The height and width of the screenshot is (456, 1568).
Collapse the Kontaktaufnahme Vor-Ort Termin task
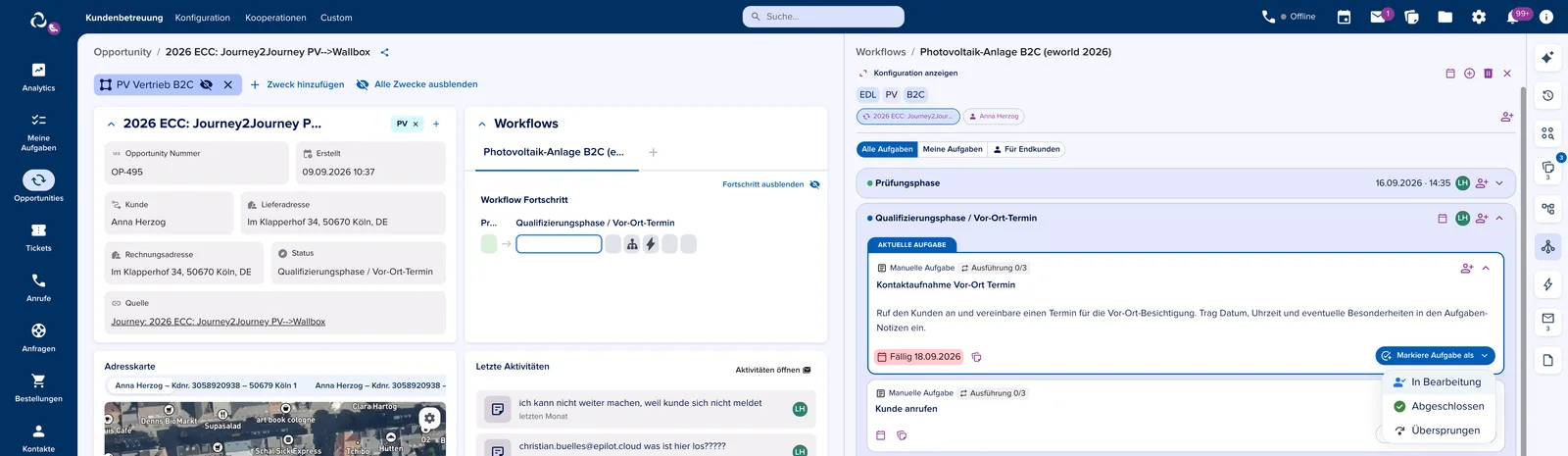click(x=1486, y=268)
